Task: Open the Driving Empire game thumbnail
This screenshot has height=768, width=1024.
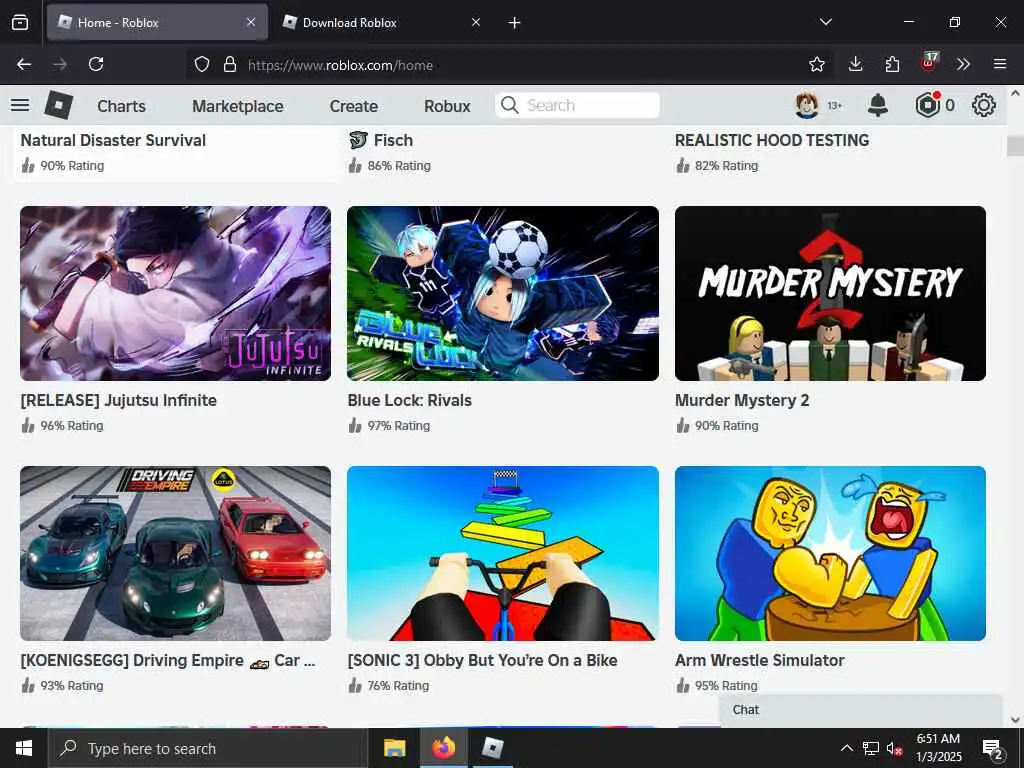Action: coord(176,553)
